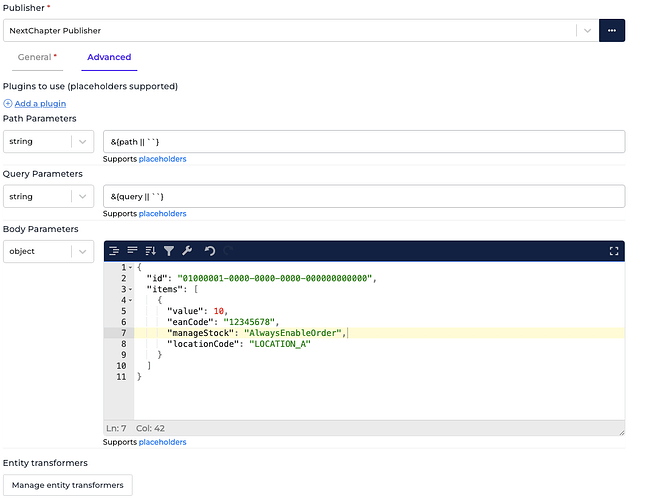The image size is (662, 500).
Task: Click the body editor resize handle
Action: (621, 432)
